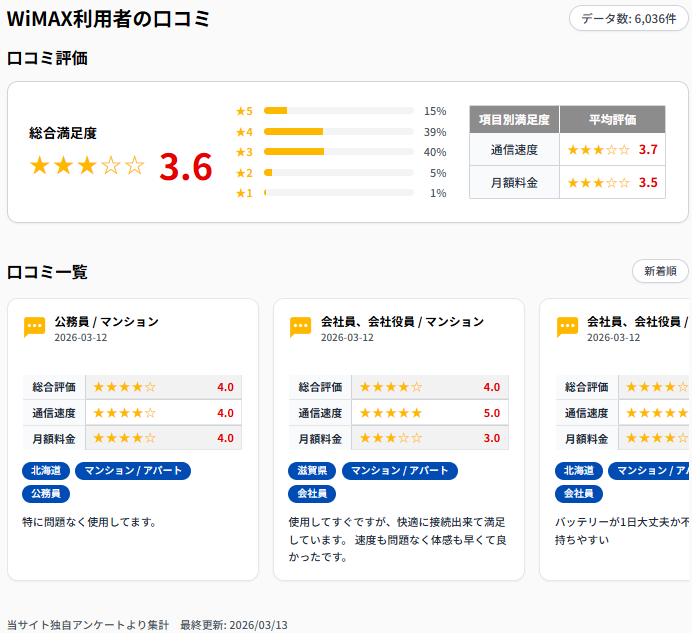This screenshot has width=692, height=633.
Task: Click 会社員 tag on third review card
Action: pyautogui.click(x=579, y=494)
